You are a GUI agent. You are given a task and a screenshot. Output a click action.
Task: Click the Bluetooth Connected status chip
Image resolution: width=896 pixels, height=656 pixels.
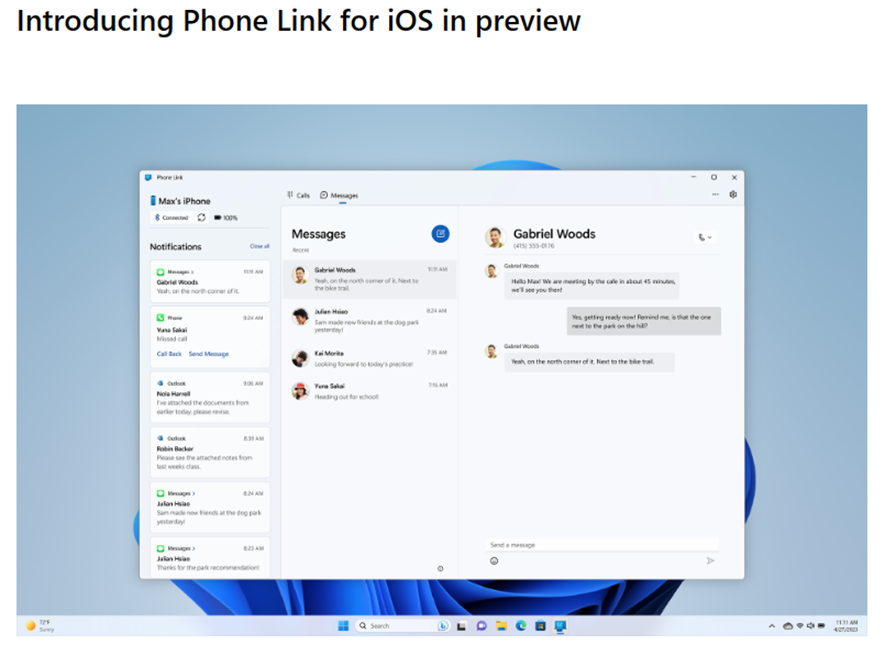[171, 218]
